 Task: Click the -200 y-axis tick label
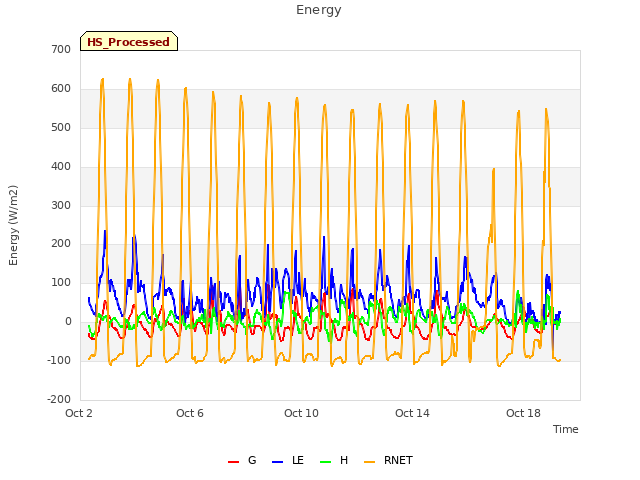point(59,399)
